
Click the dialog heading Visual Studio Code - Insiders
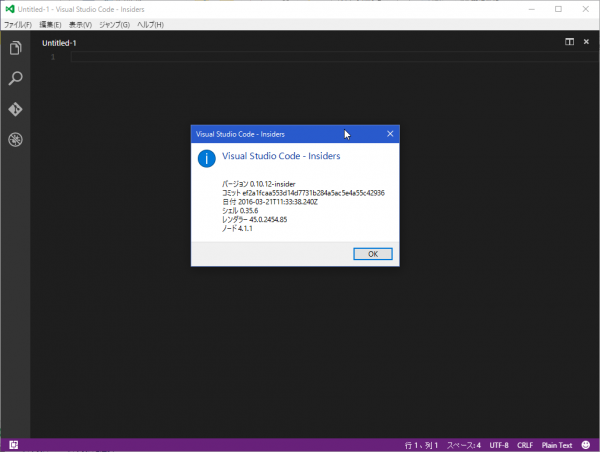[281, 156]
